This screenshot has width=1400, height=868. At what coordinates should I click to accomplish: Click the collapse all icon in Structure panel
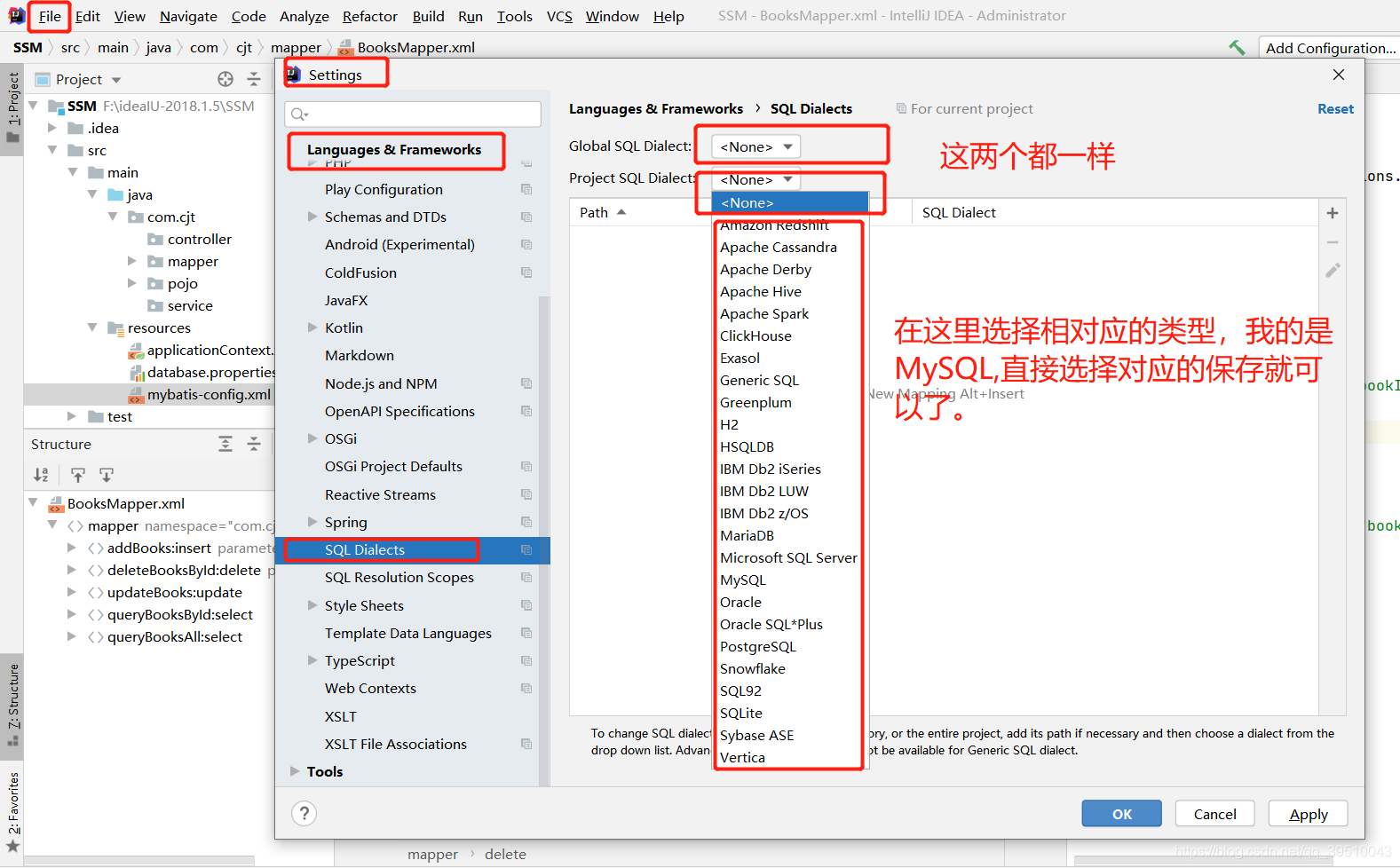click(254, 444)
